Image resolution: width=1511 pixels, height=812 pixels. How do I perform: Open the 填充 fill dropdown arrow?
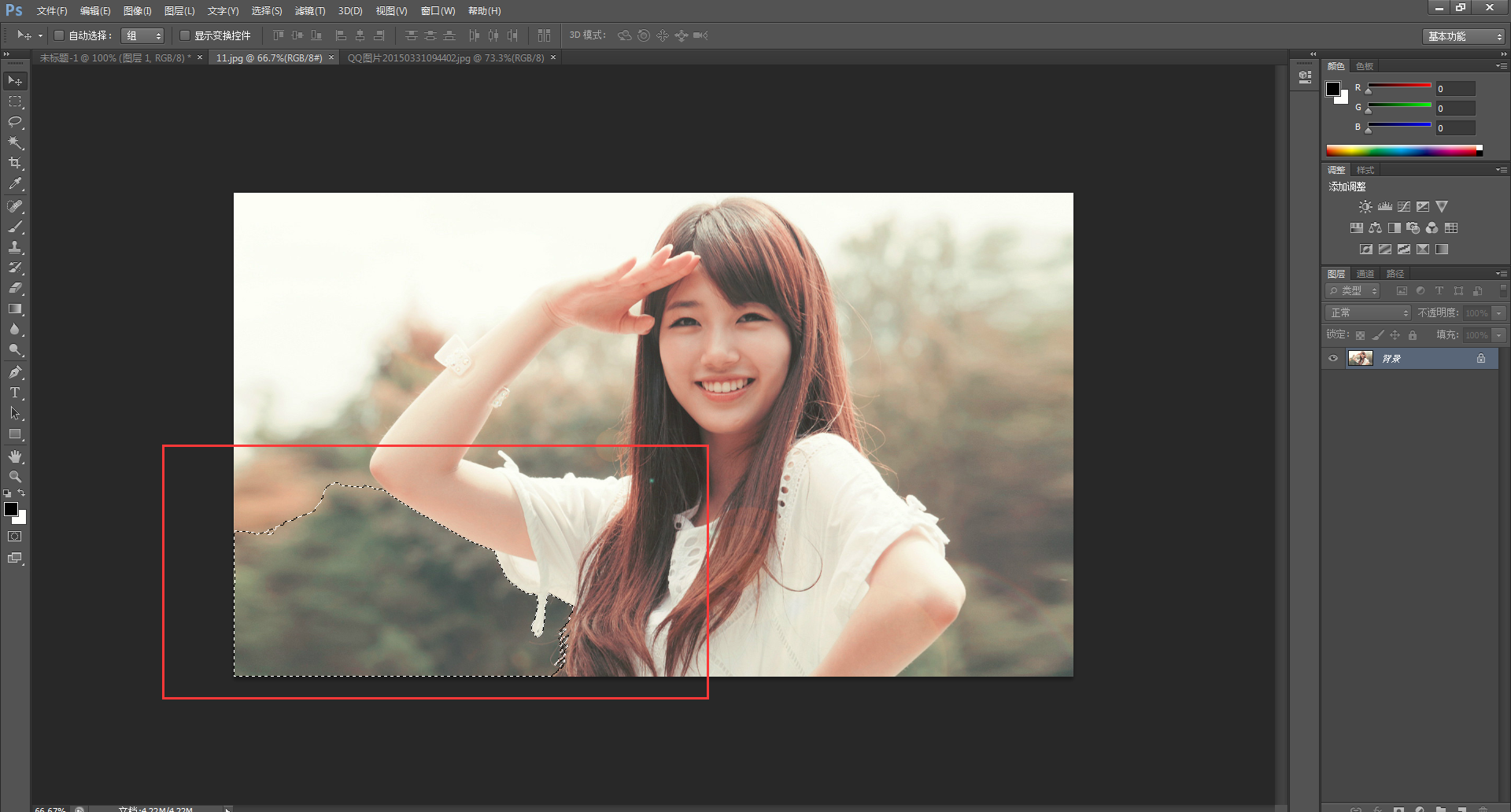(1499, 335)
